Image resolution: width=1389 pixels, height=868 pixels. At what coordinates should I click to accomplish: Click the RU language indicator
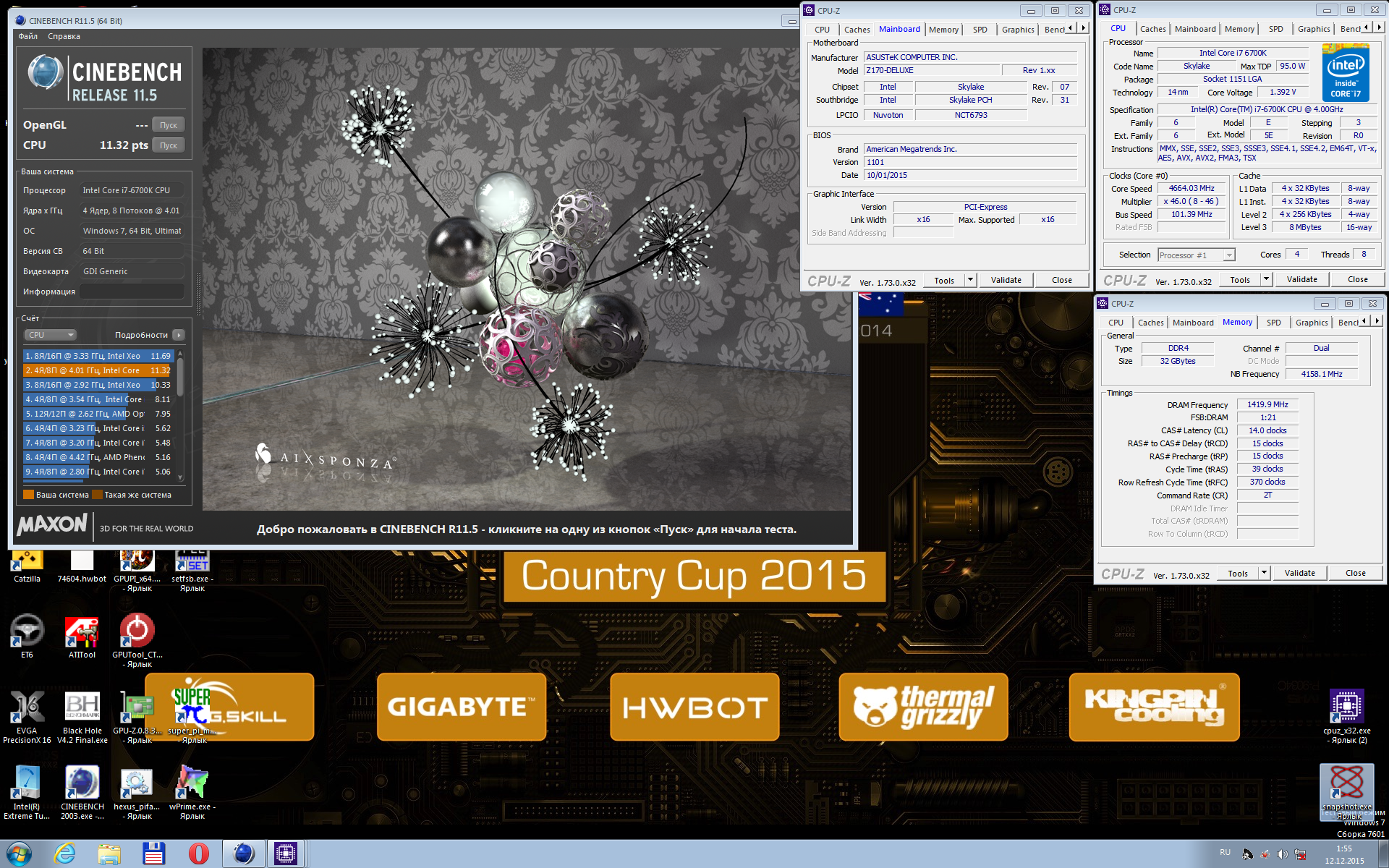(1225, 852)
